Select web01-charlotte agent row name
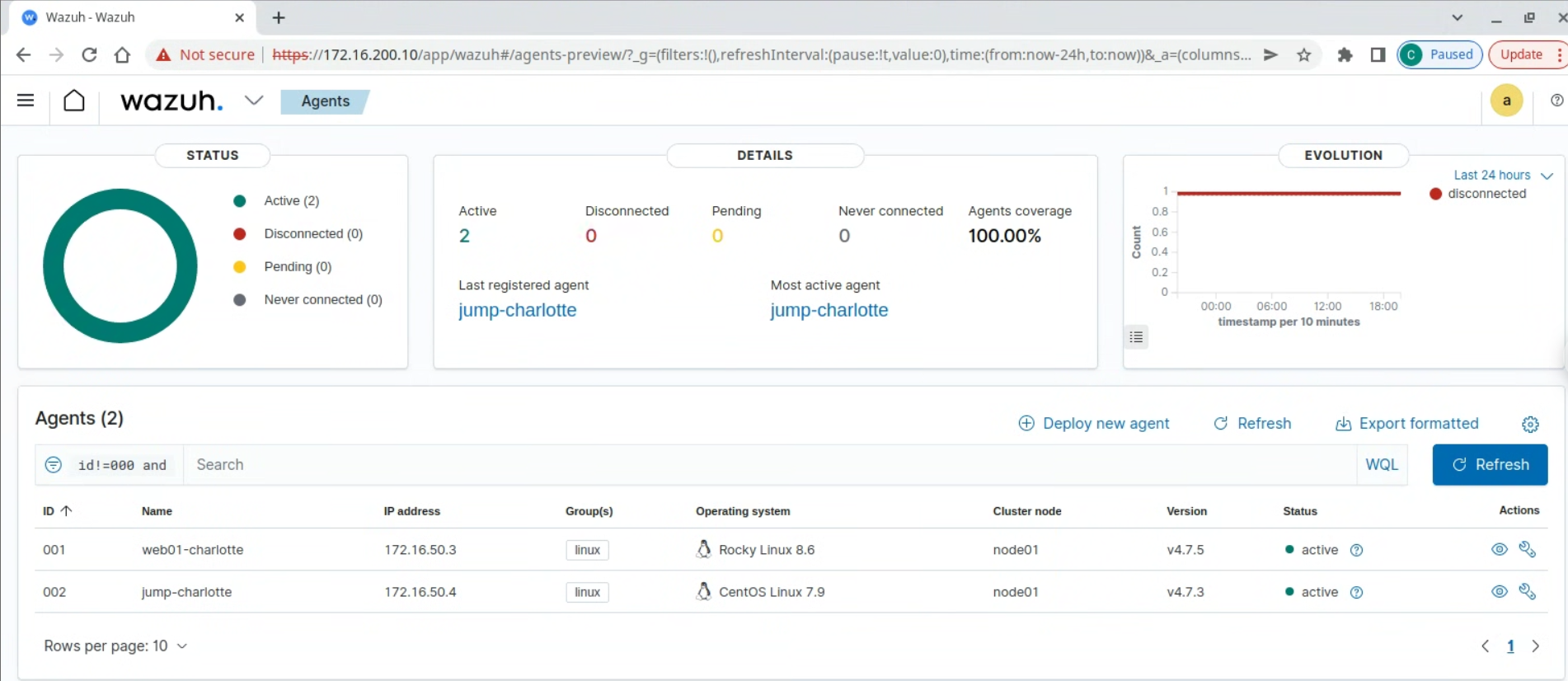Image resolution: width=1568 pixels, height=681 pixels. tap(192, 550)
